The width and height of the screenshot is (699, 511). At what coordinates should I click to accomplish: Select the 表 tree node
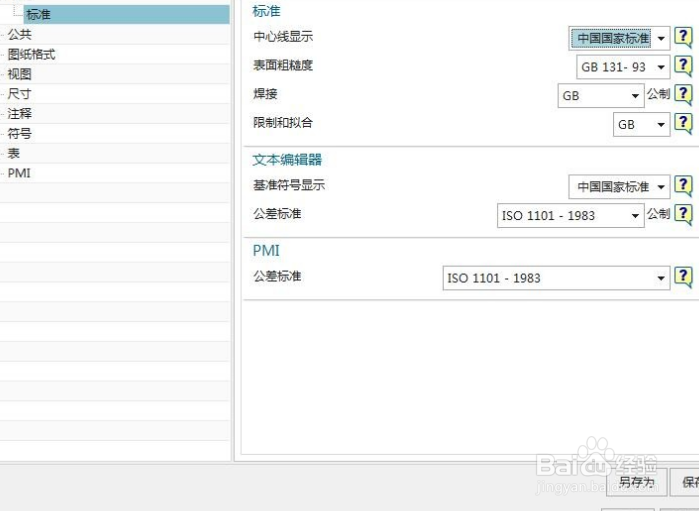coord(14,153)
